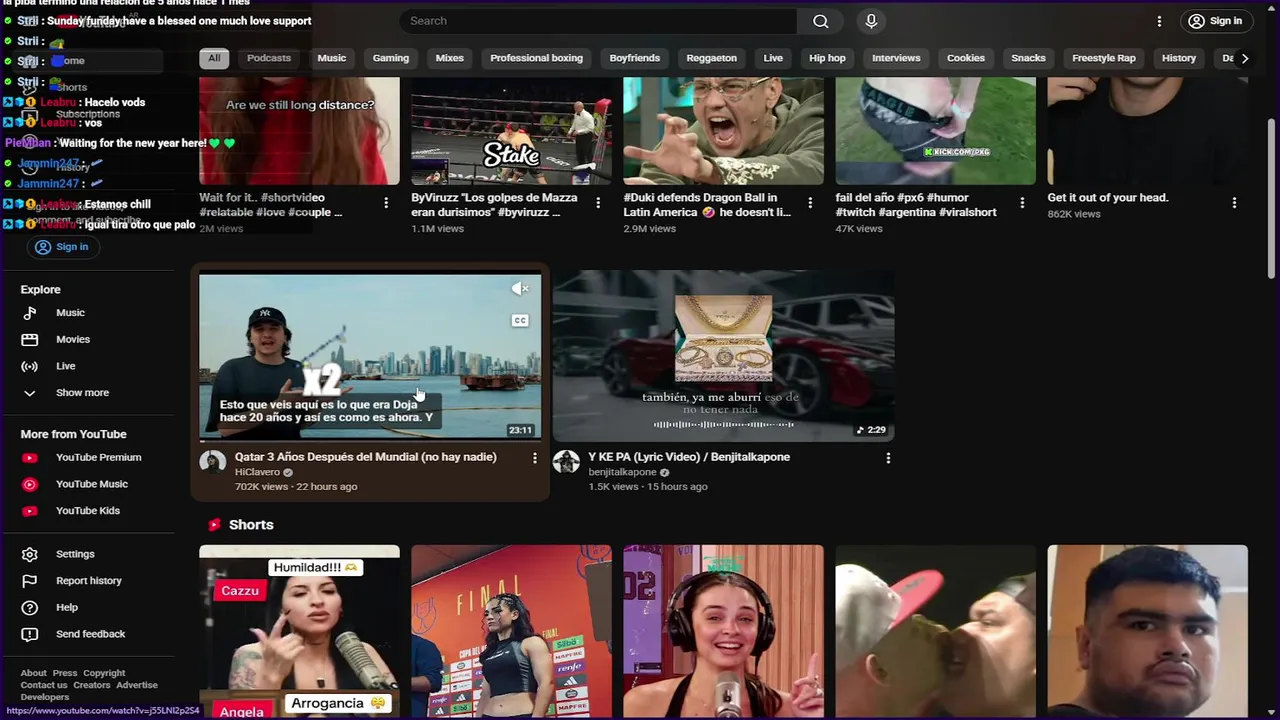Open Send feedback from sidebar

(x=90, y=634)
